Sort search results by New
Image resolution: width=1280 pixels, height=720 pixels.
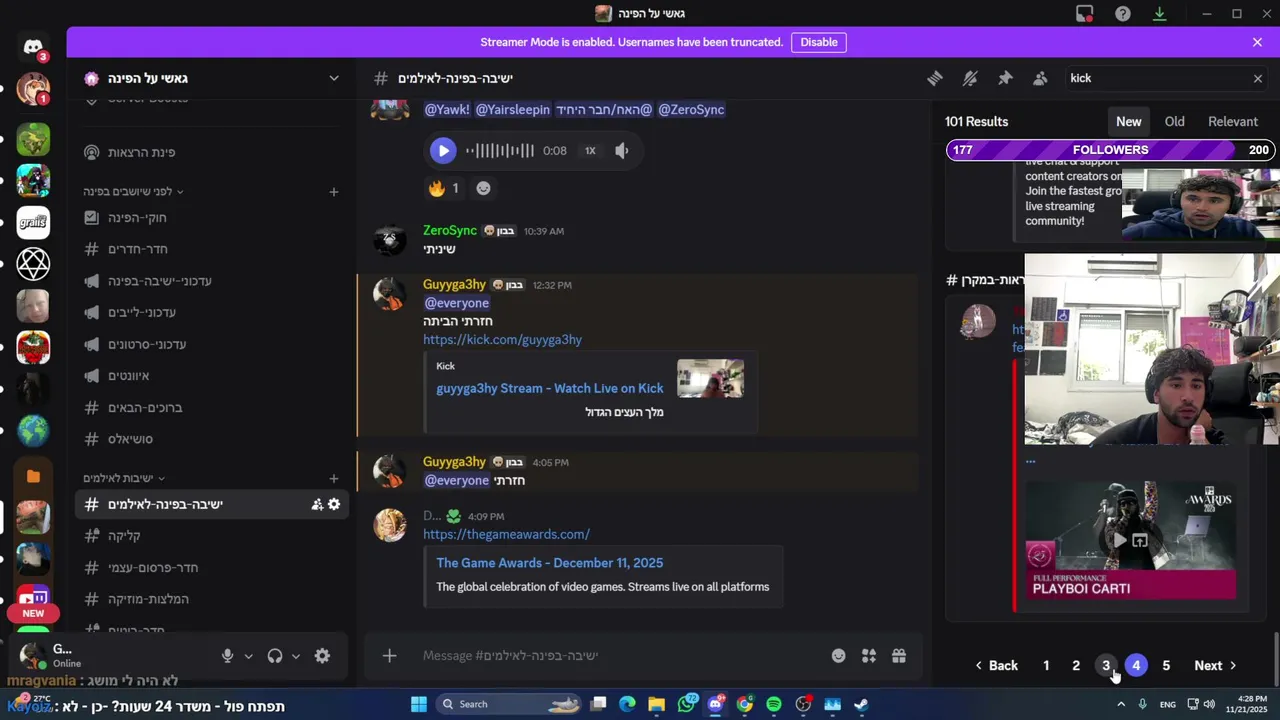click(1129, 121)
